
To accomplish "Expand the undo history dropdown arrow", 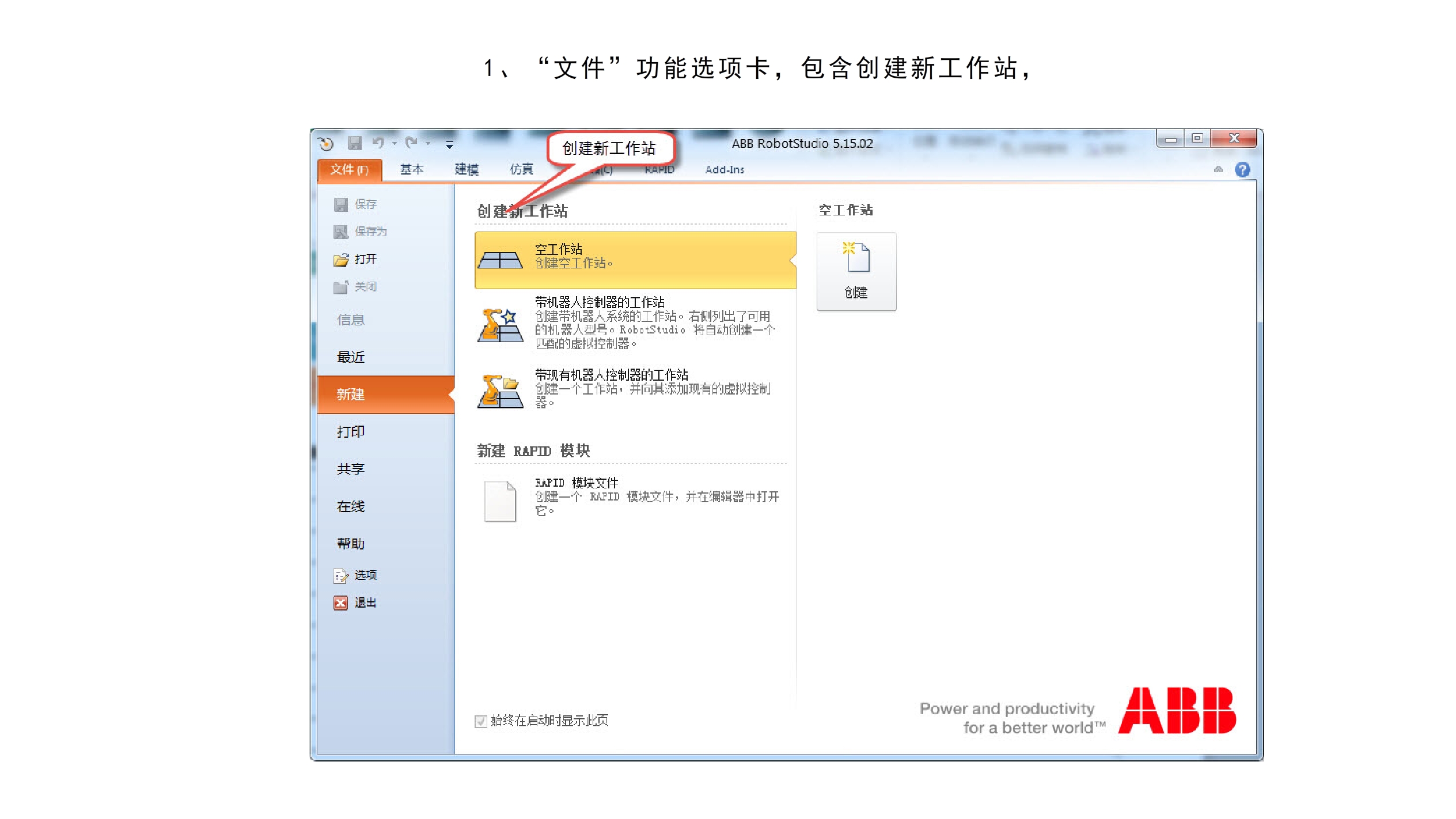I will [x=395, y=143].
